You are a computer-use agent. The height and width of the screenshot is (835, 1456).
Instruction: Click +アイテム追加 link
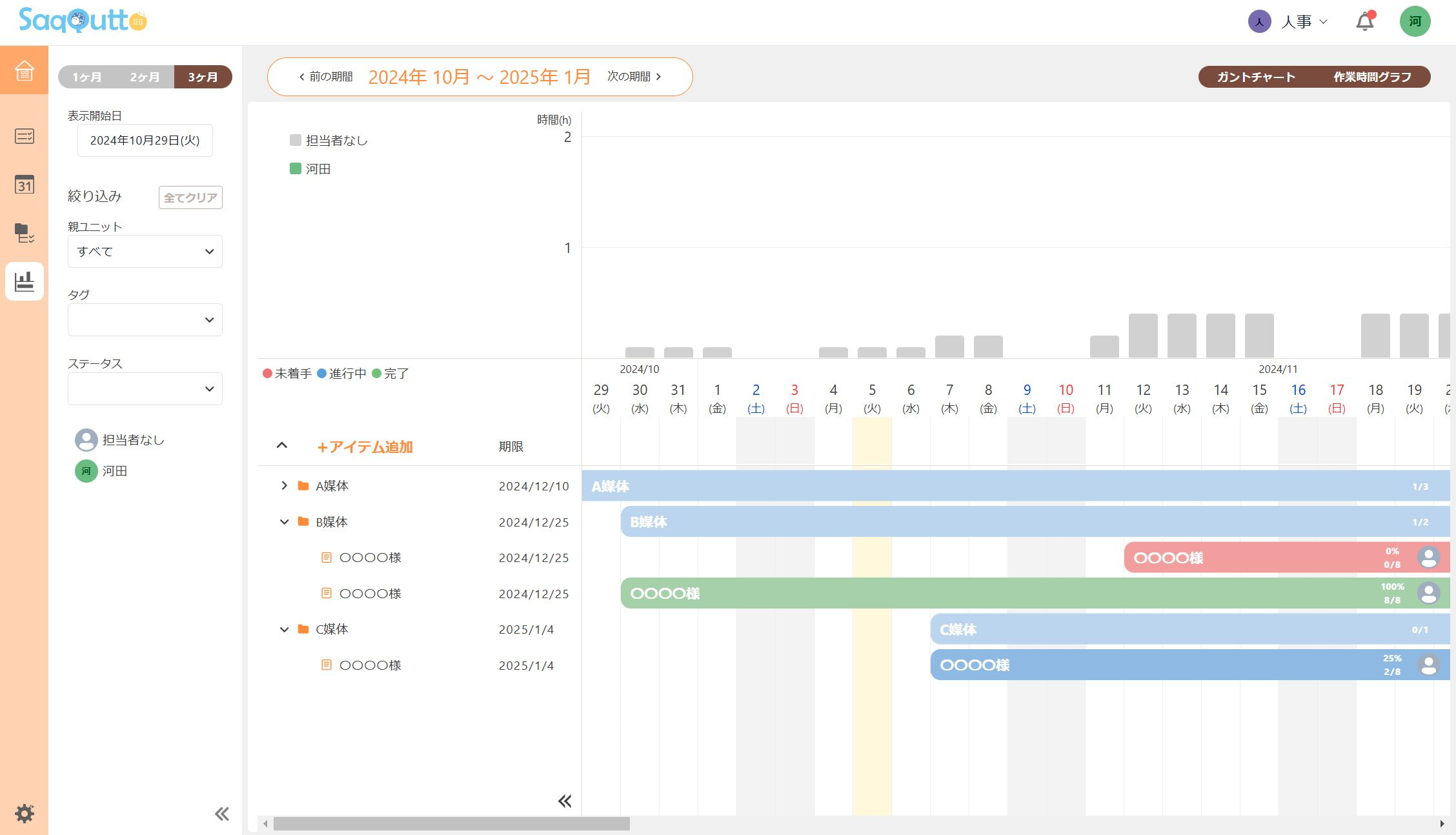tap(365, 447)
